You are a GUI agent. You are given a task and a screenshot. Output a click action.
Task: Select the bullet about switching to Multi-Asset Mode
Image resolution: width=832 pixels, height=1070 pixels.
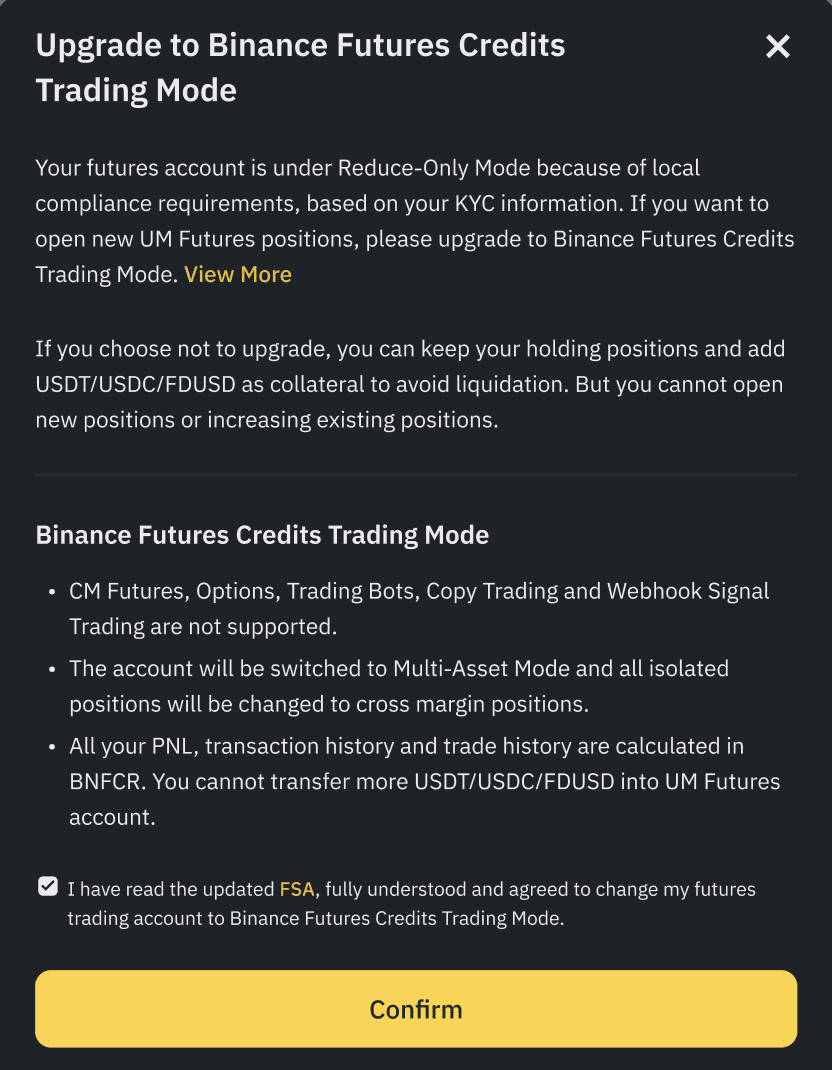point(398,686)
